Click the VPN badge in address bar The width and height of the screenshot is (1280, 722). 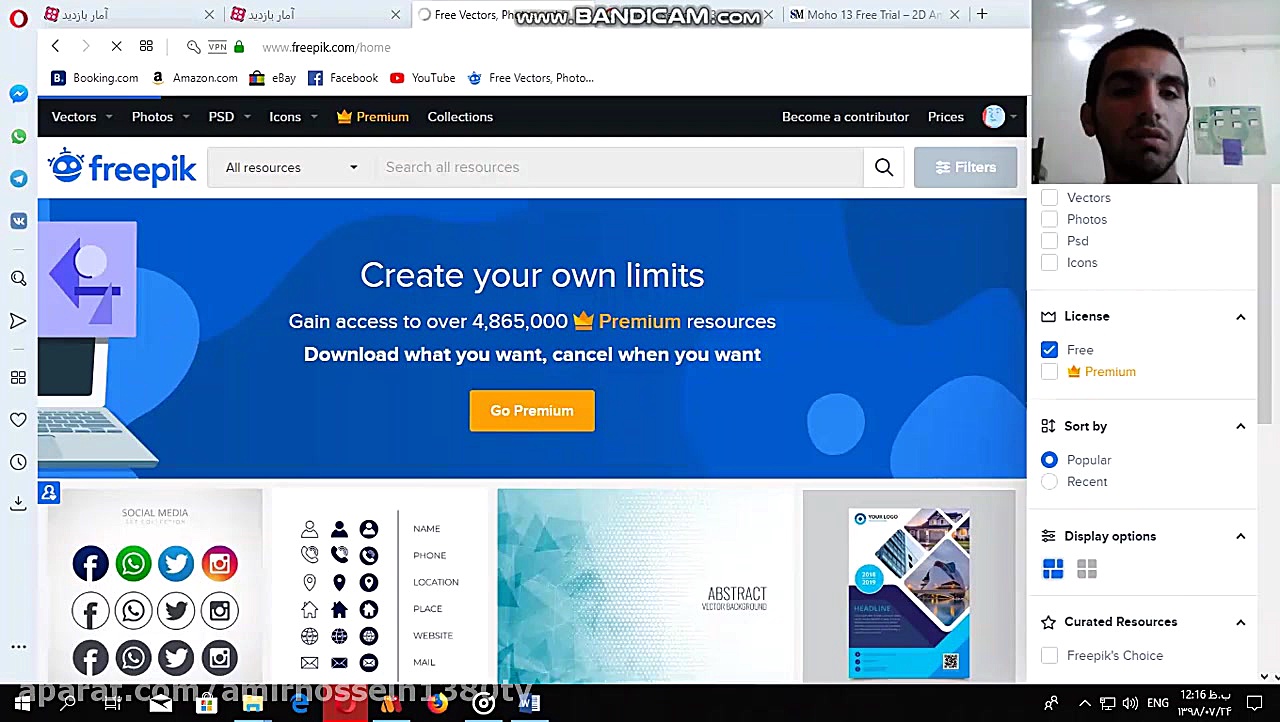point(217,47)
